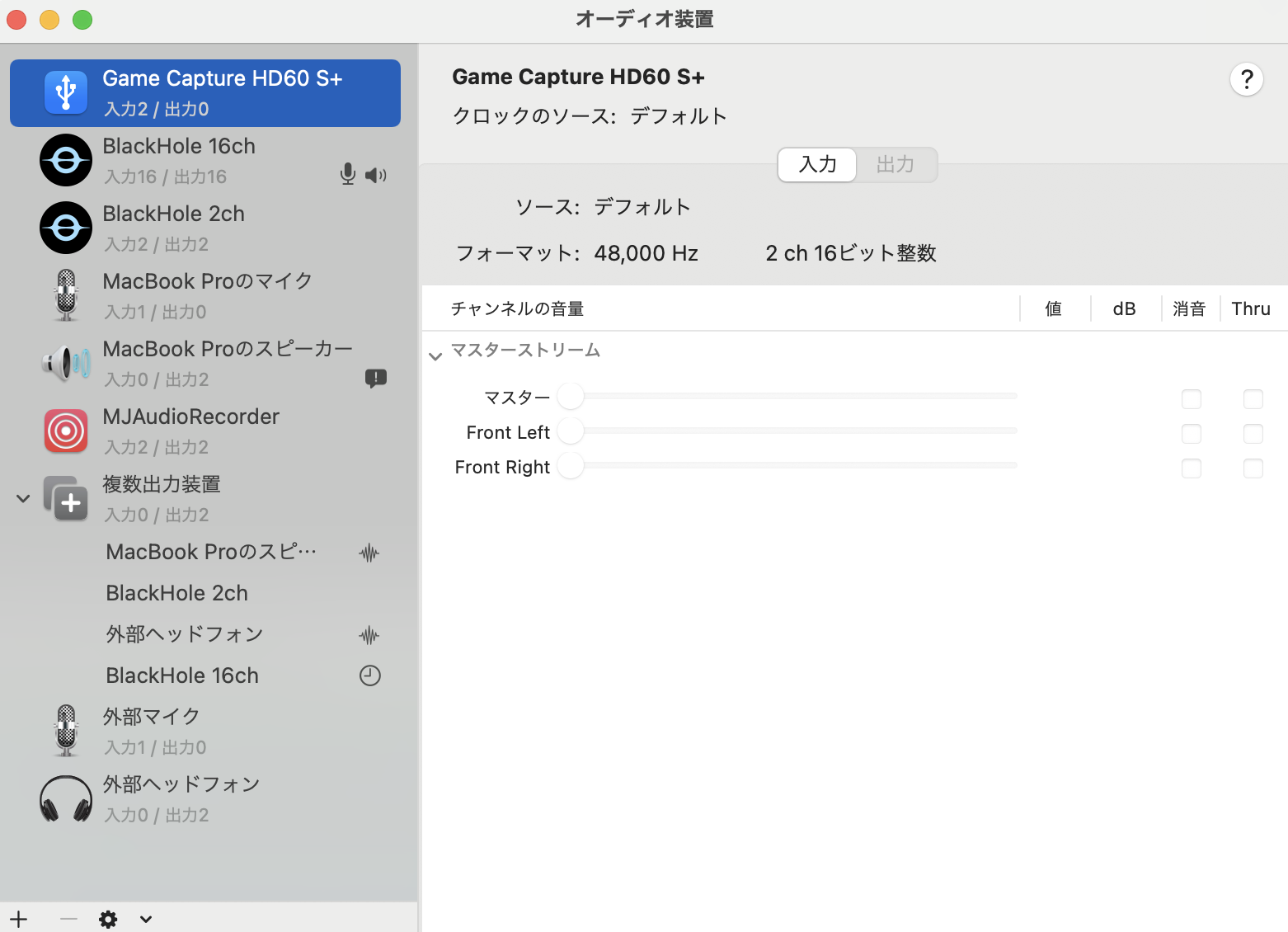The image size is (1288, 932).
Task: Switch to the 出力 tab
Action: point(895,165)
